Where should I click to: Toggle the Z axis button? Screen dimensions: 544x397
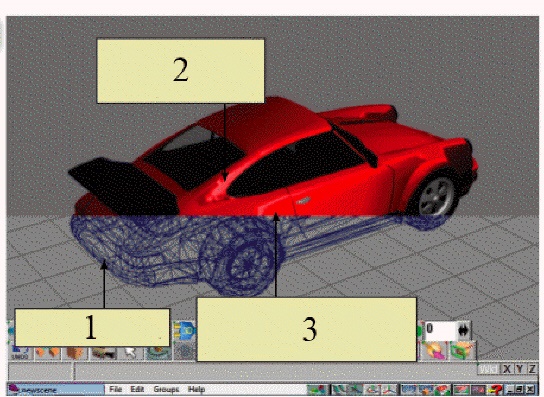coord(532,369)
